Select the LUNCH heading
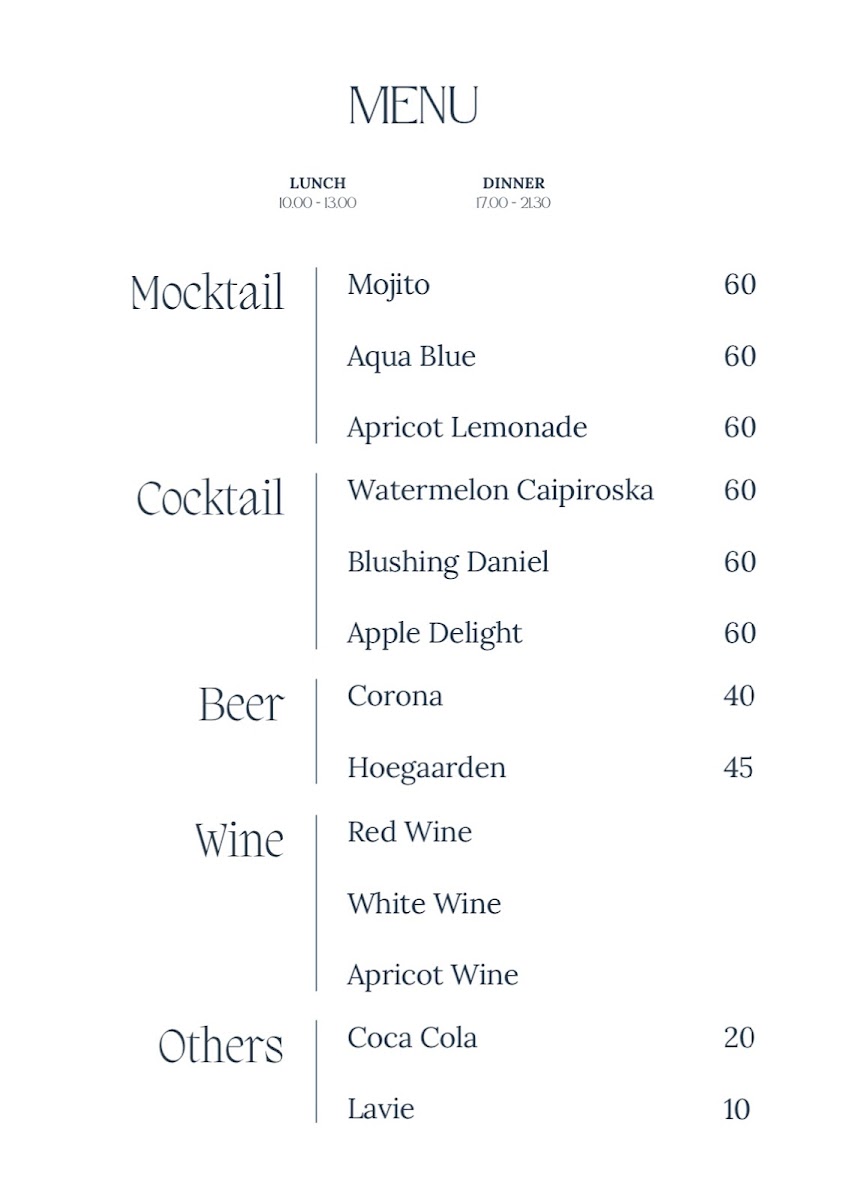The image size is (842, 1200). tap(317, 183)
